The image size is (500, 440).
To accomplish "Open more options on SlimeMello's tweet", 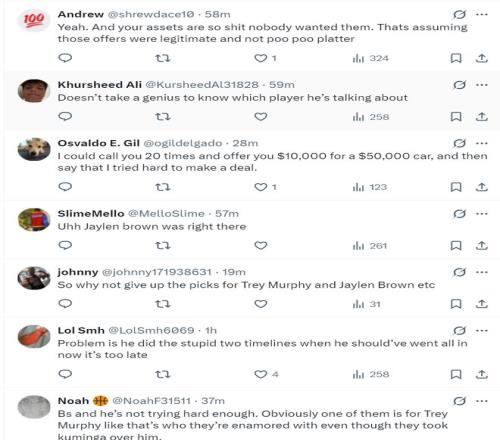I will (x=482, y=214).
